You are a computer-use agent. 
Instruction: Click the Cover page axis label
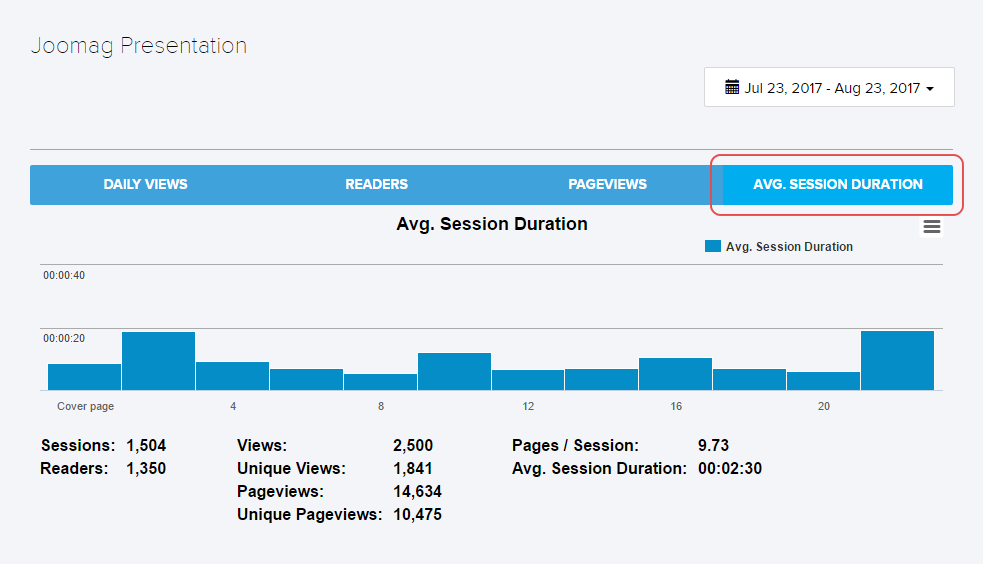click(85, 407)
